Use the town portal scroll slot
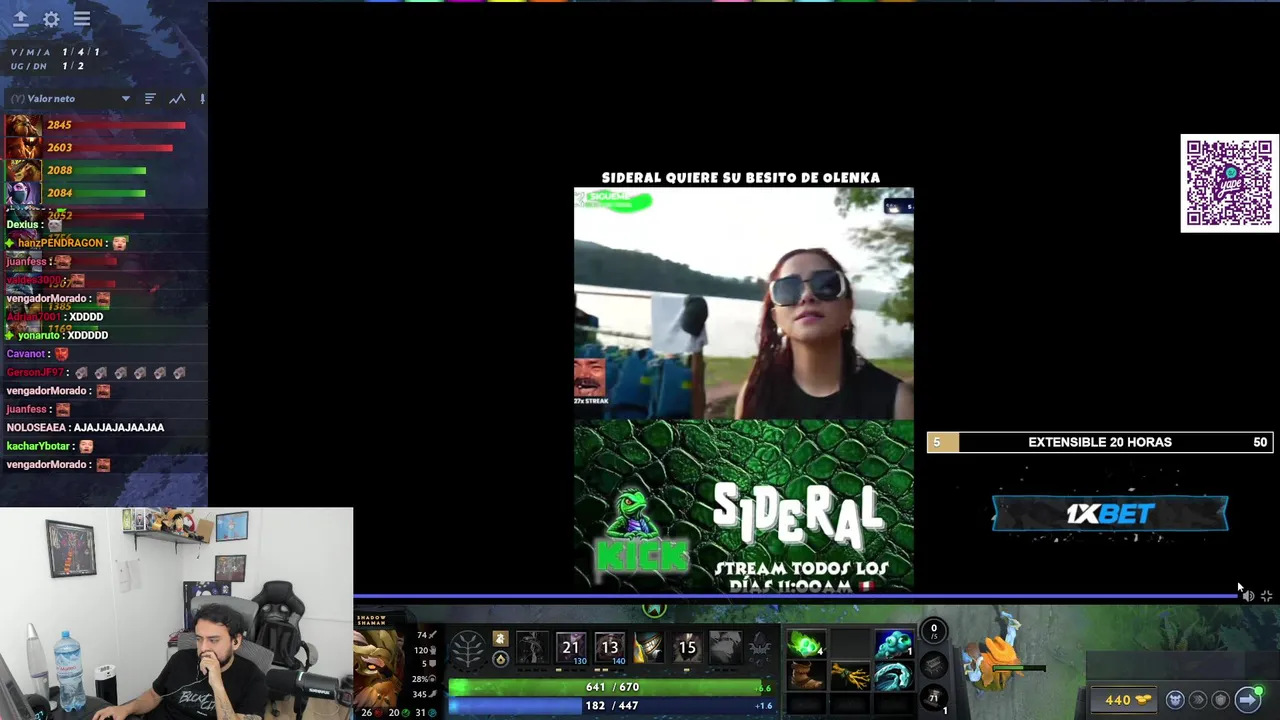Image resolution: width=1280 pixels, height=720 pixels. click(934, 699)
